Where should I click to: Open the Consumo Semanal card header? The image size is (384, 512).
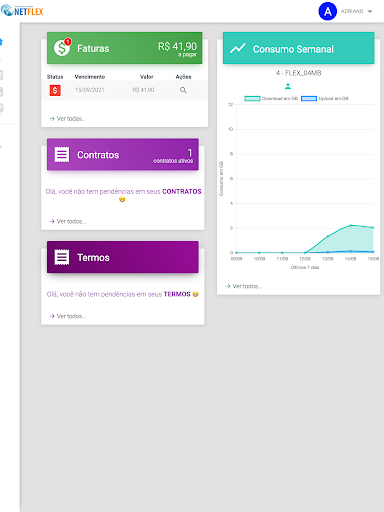(x=299, y=48)
